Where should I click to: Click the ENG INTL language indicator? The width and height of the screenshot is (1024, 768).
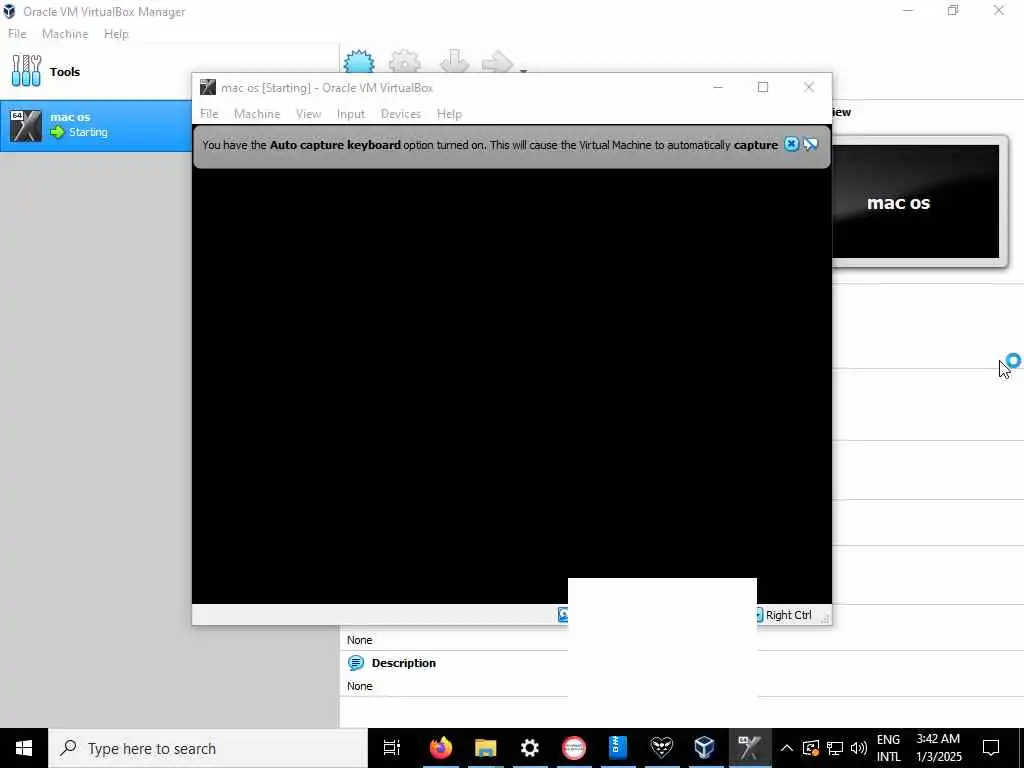[888, 748]
